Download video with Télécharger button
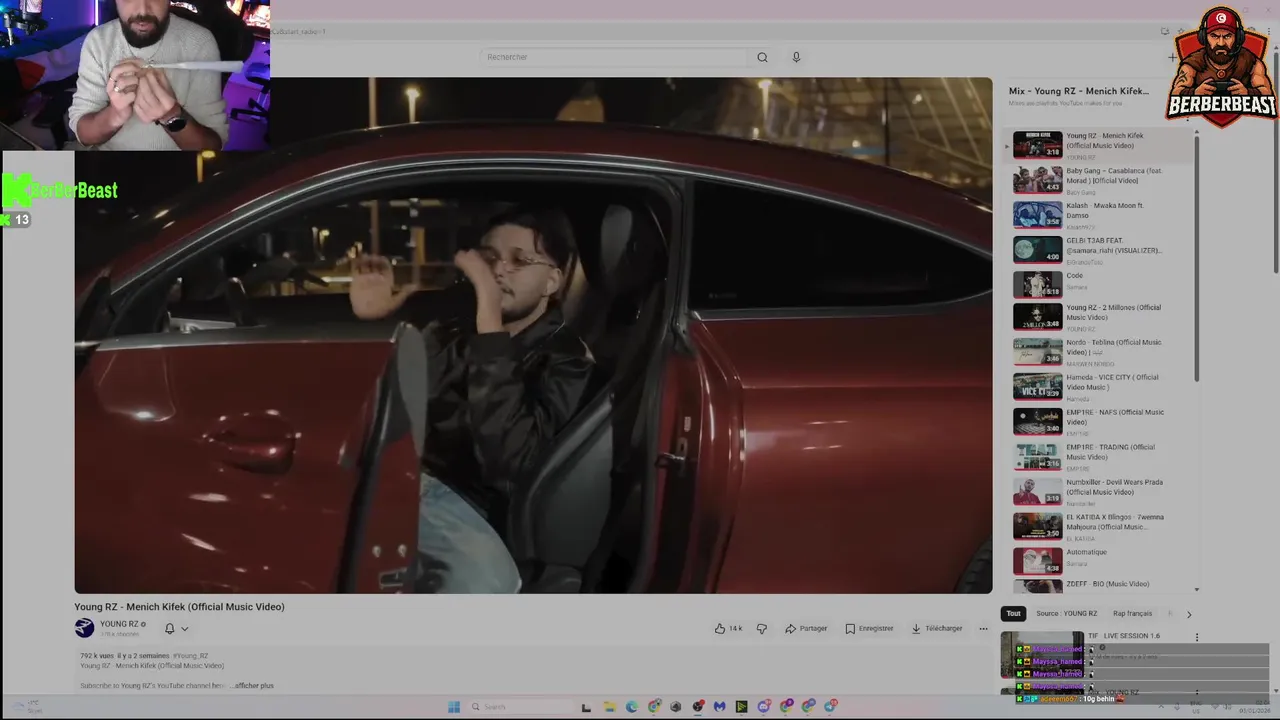The width and height of the screenshot is (1280, 720). [x=937, y=628]
